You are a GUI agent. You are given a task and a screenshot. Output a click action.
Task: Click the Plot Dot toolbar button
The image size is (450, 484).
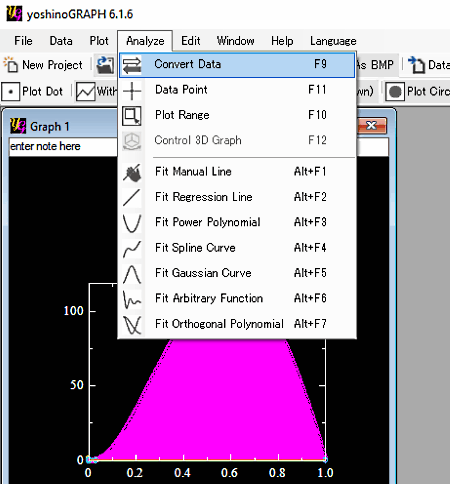(33, 91)
